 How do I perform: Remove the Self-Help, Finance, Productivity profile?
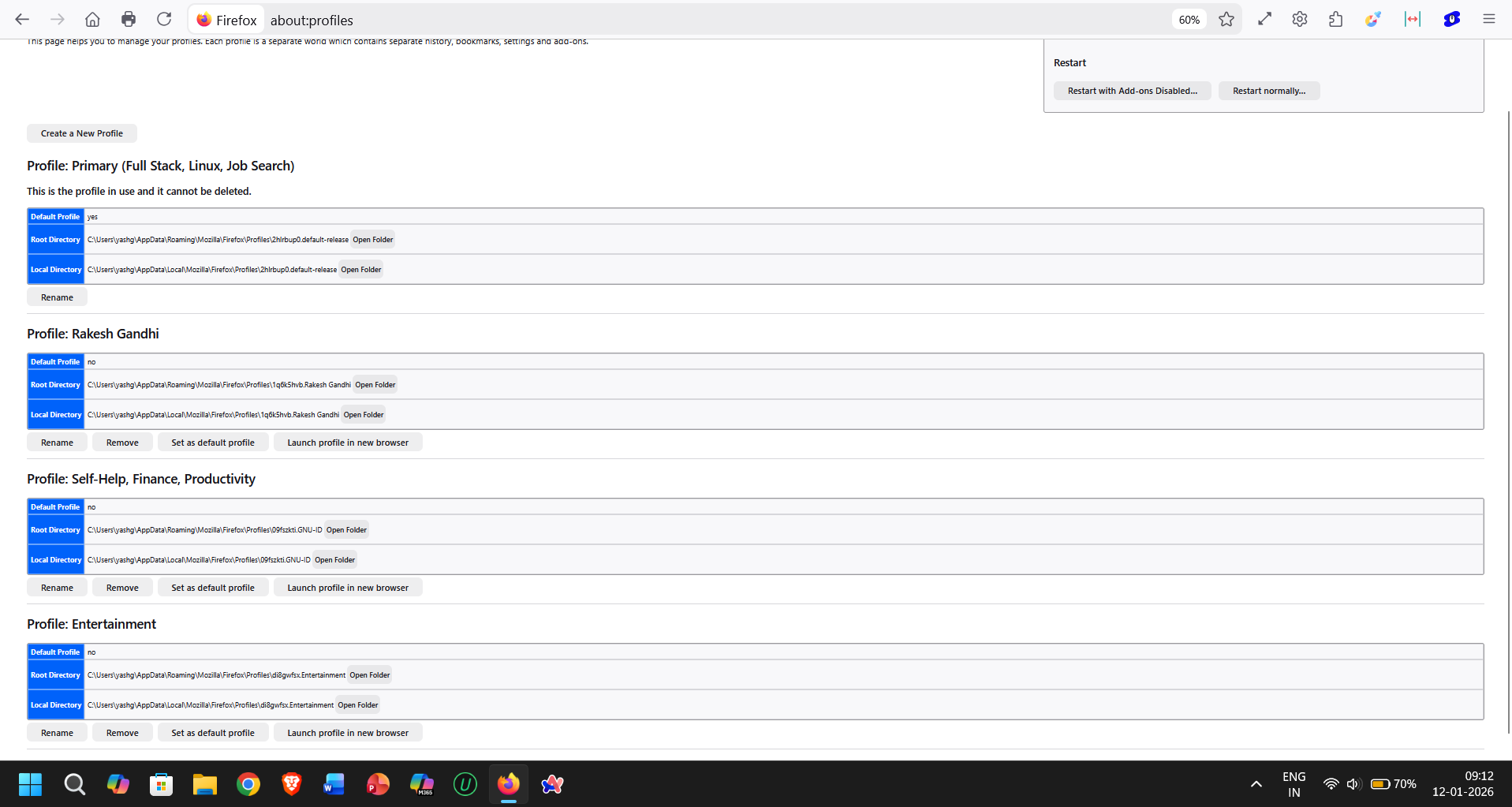(x=122, y=588)
